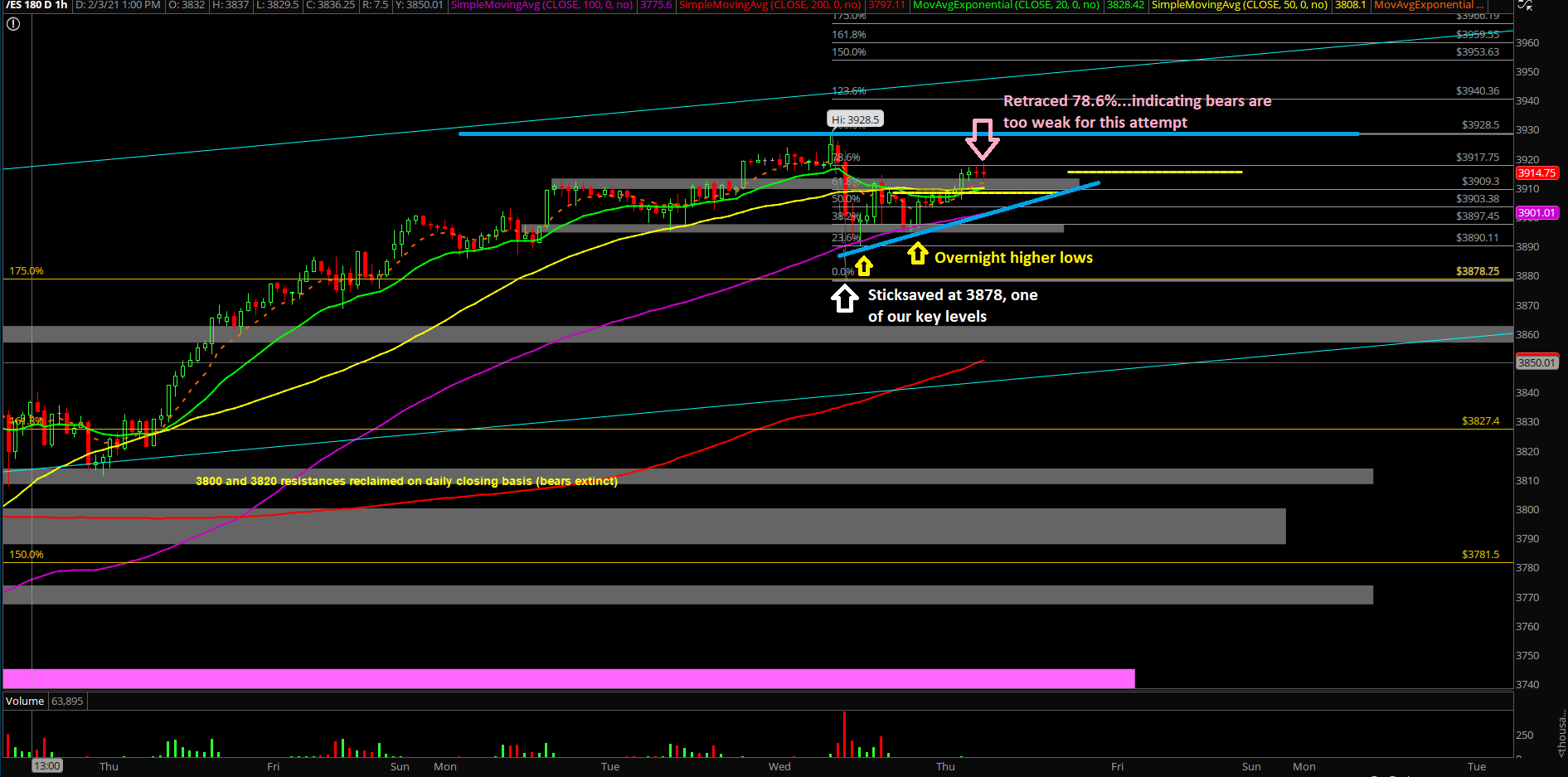Click the Y: 3850.01 readout
Screen dimensions: 1568x777
coord(419,5)
